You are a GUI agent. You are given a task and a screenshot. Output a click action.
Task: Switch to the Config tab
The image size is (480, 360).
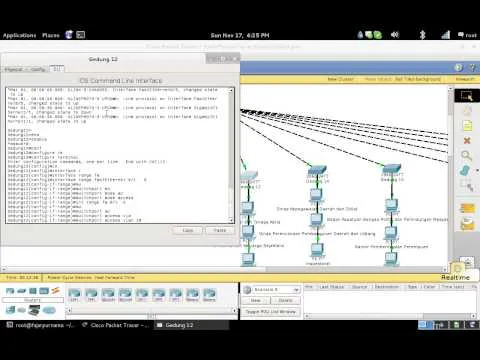point(38,69)
